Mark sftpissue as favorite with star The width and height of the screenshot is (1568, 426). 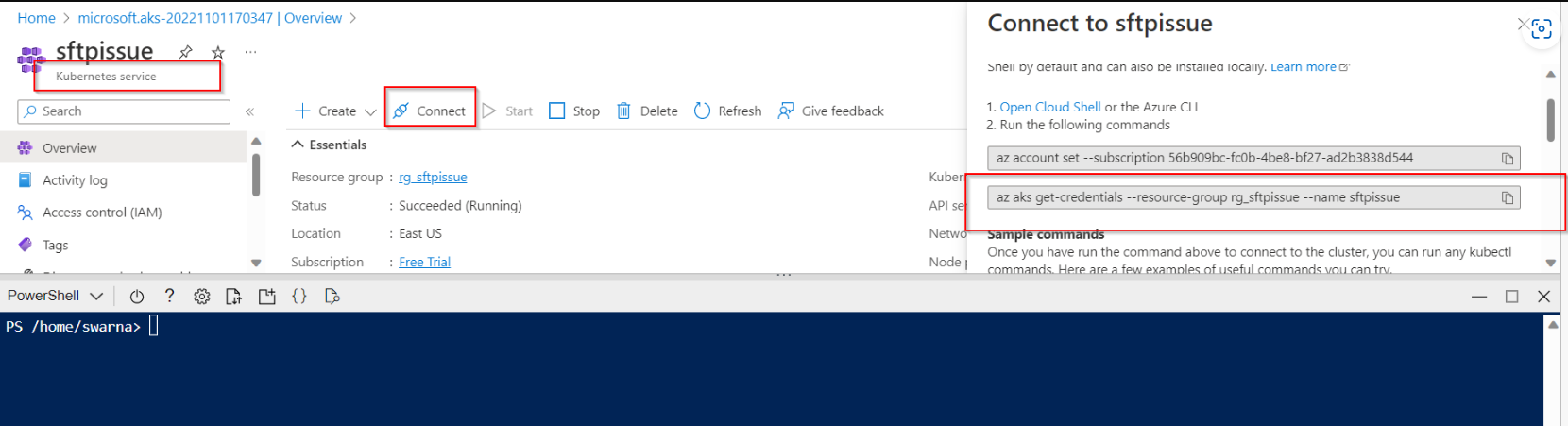click(x=218, y=52)
